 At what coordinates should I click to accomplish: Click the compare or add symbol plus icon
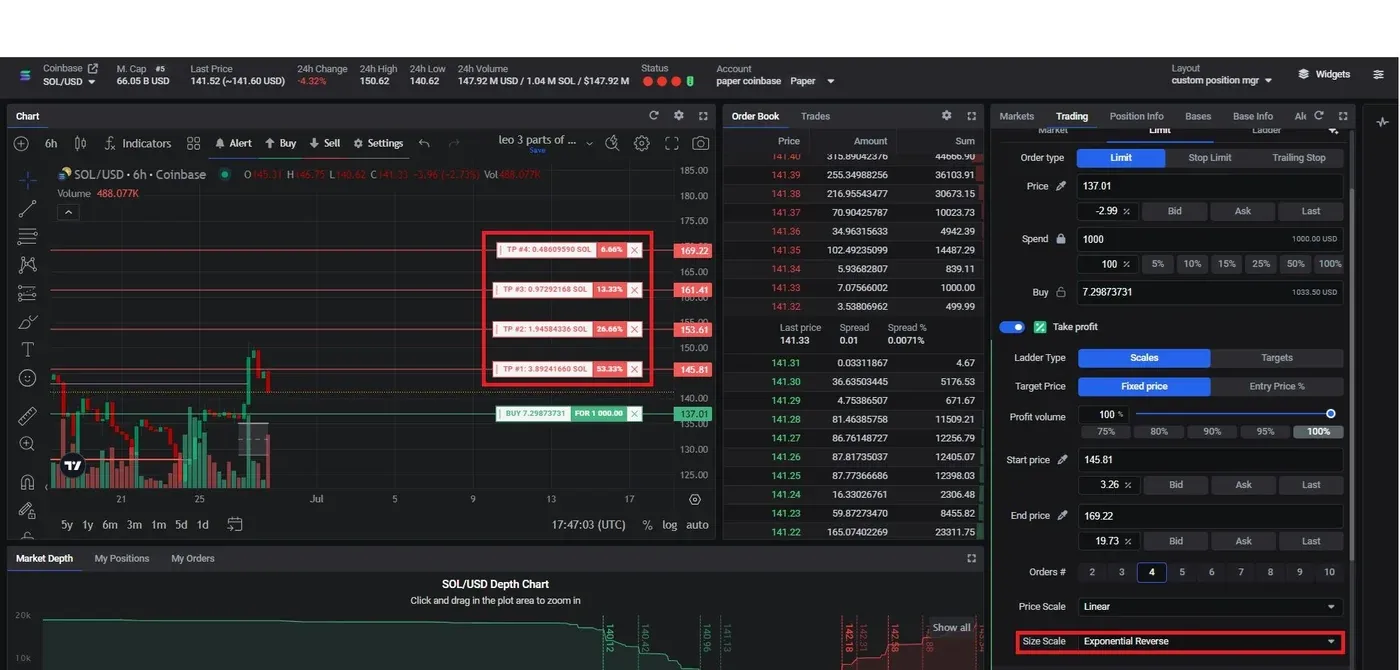[21, 143]
